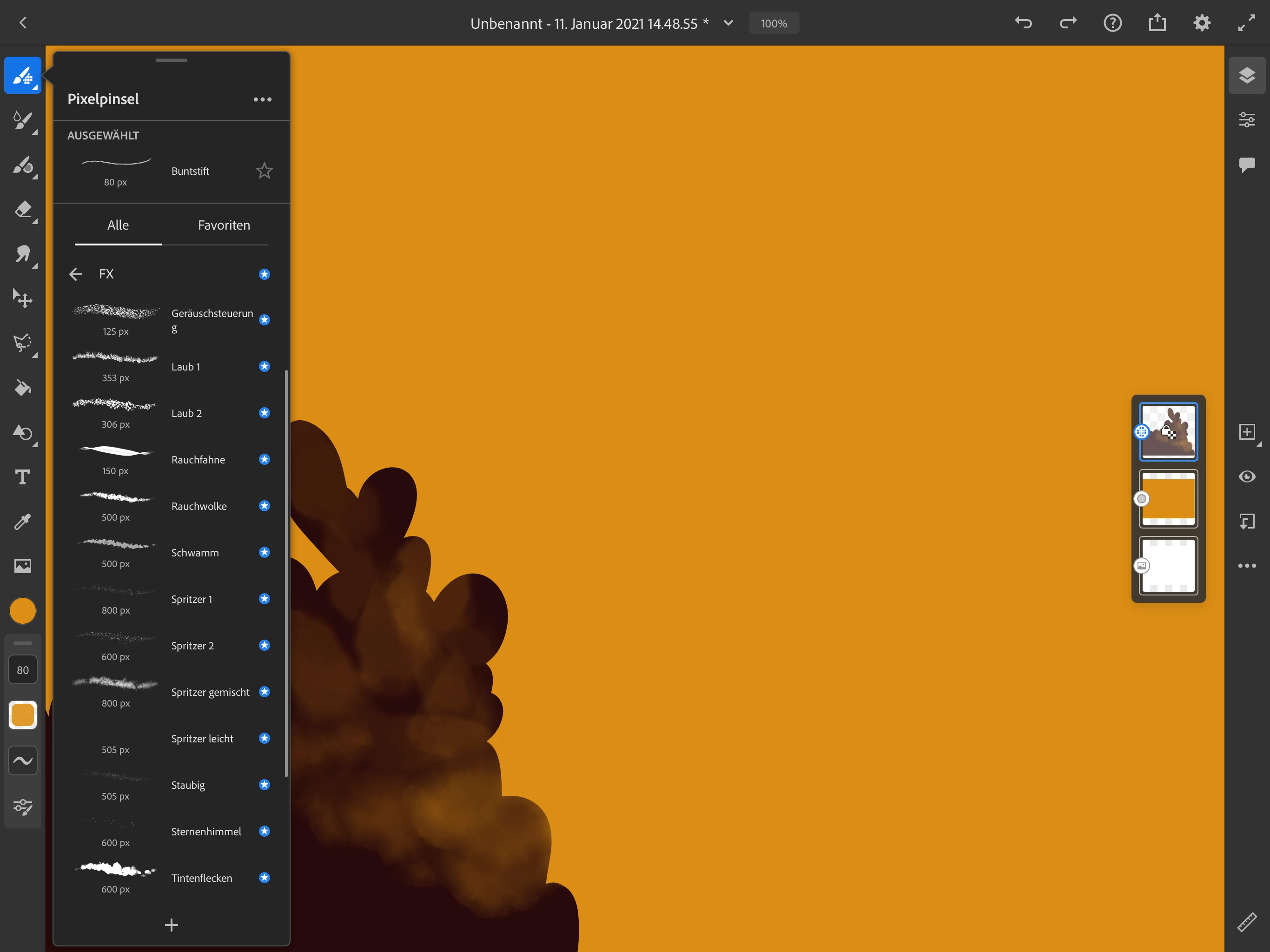The height and width of the screenshot is (952, 1270).
Task: Select the Eraser tool
Action: (x=22, y=210)
